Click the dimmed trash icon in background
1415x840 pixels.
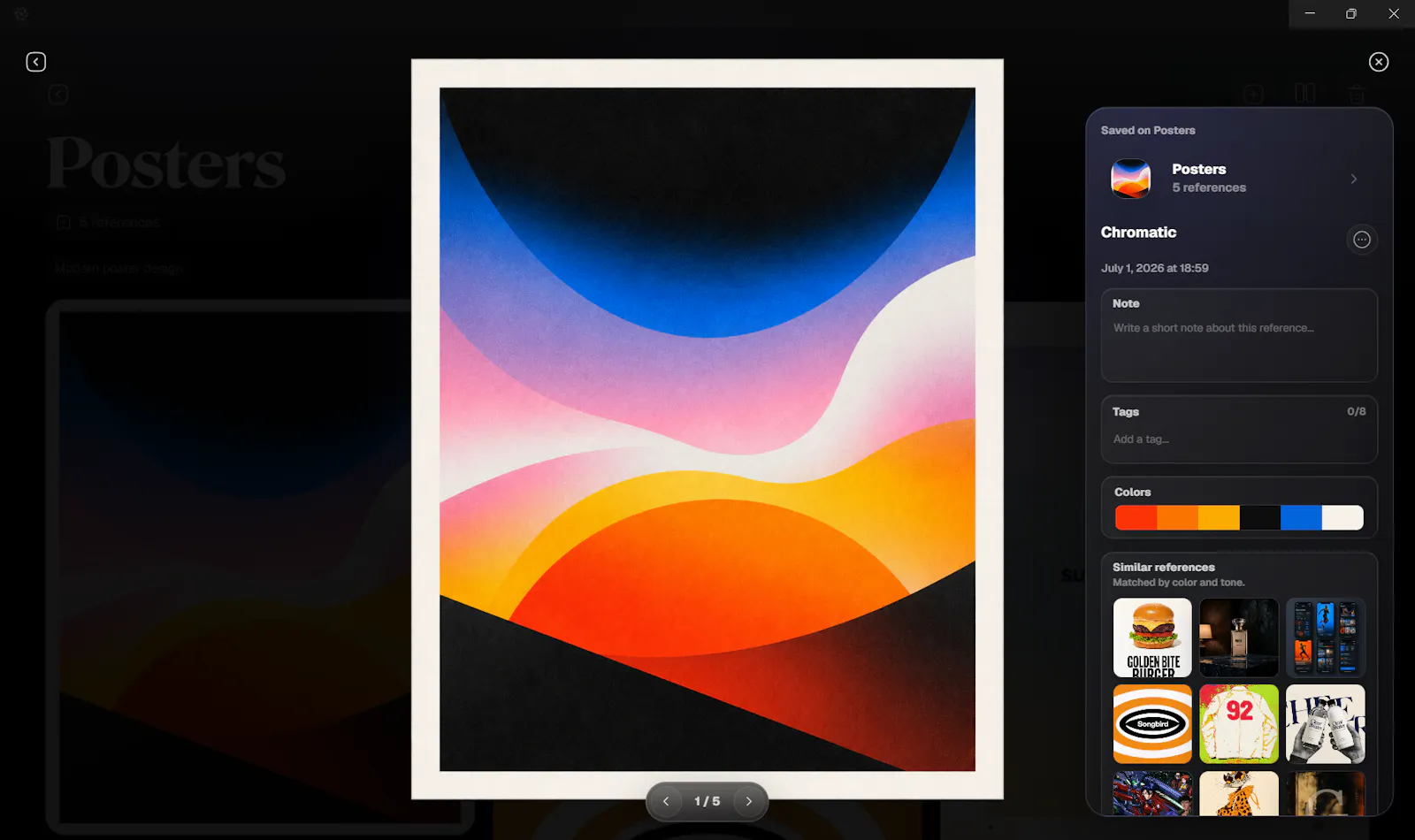[x=1356, y=94]
